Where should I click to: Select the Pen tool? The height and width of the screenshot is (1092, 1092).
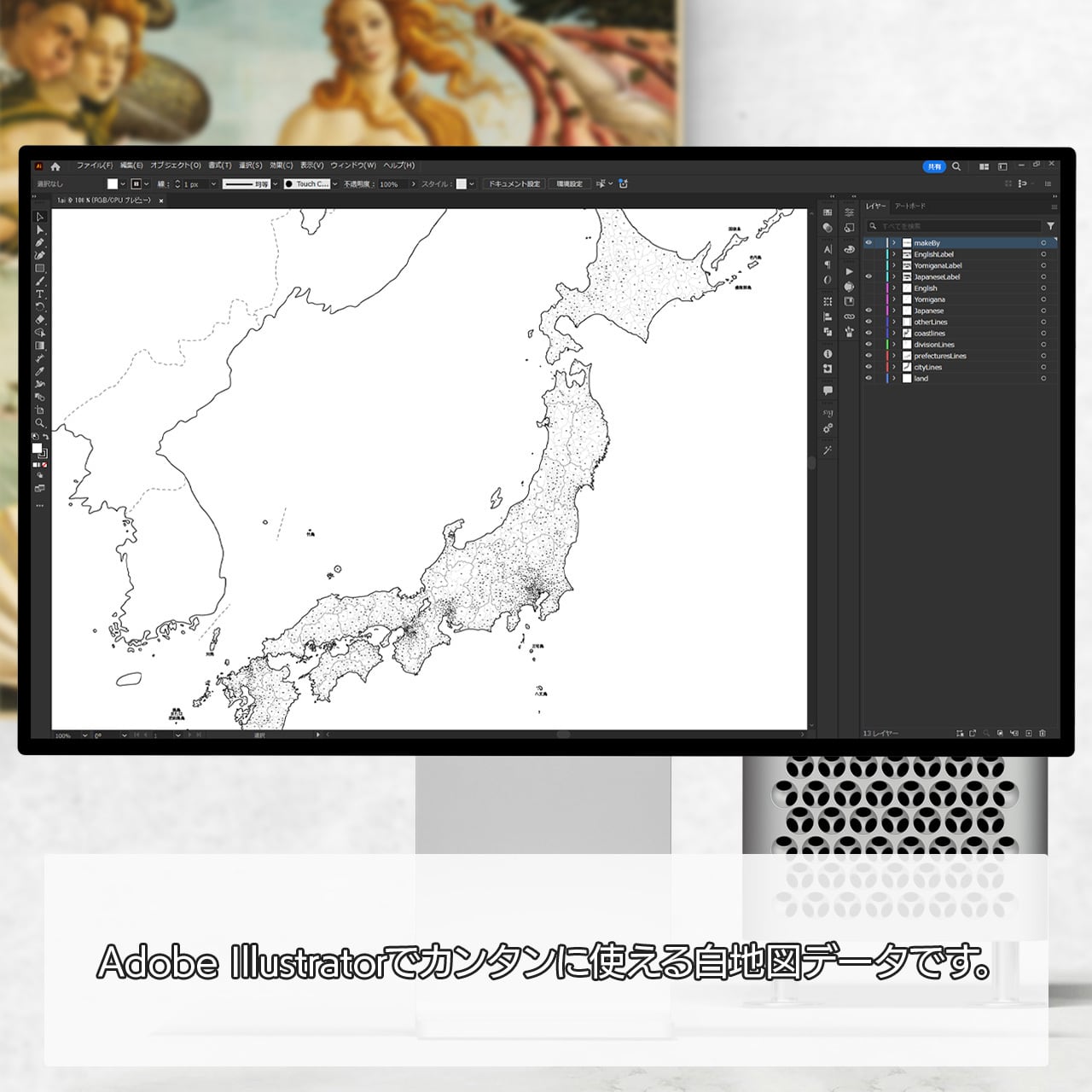[39, 242]
